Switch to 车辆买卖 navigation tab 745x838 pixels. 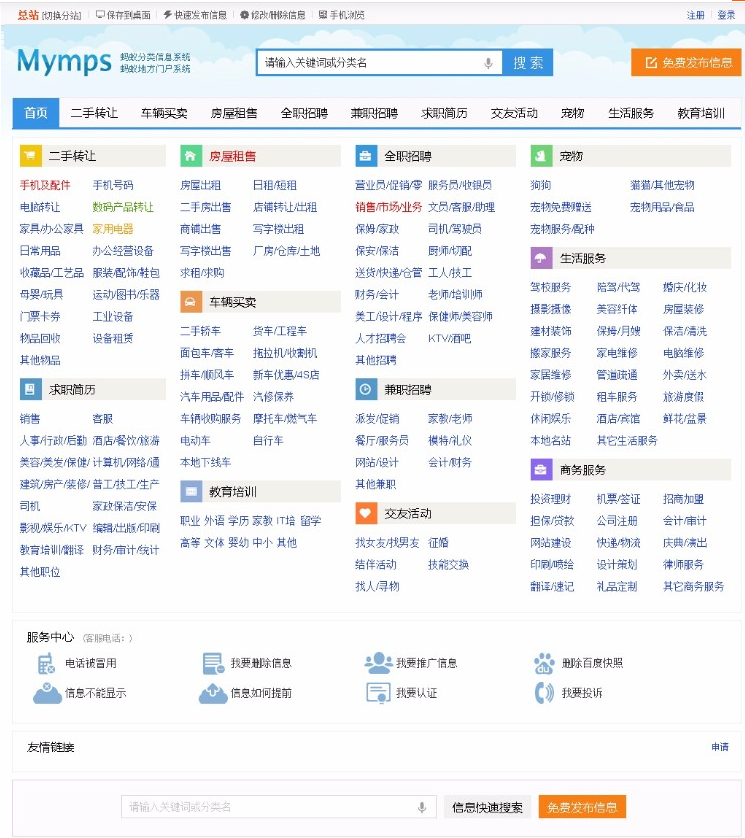[x=164, y=113]
